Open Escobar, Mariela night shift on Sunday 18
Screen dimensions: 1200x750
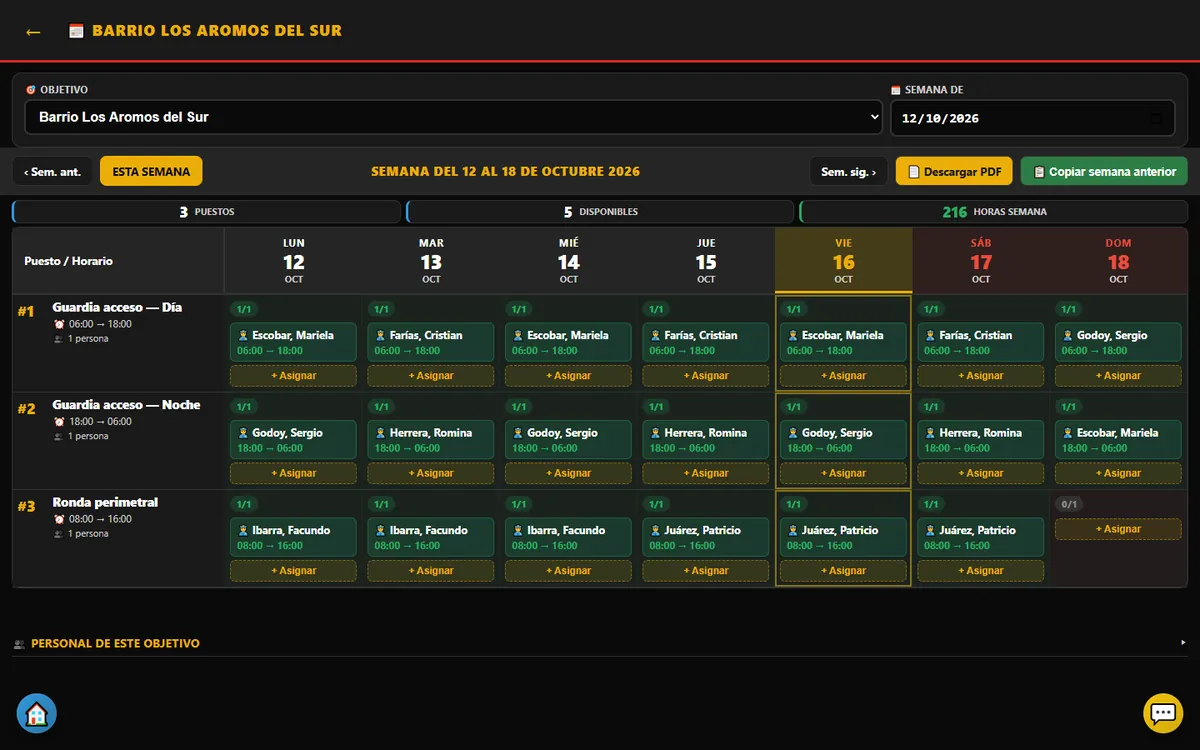[x=1118, y=440]
